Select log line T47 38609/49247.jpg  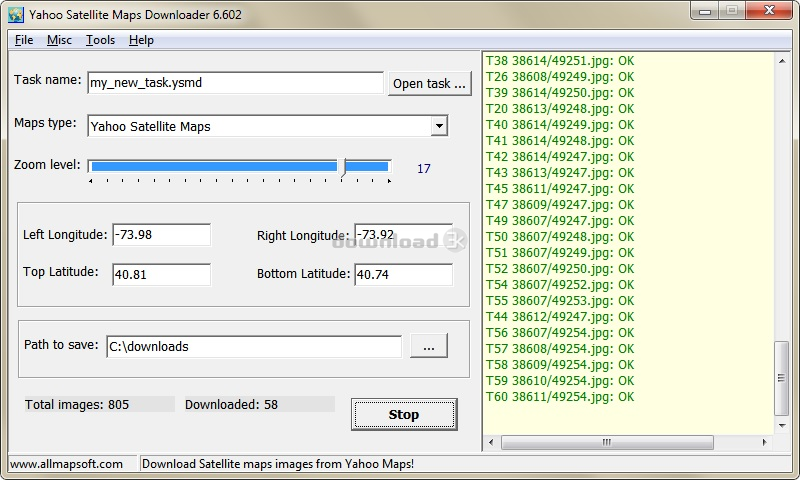click(x=560, y=205)
